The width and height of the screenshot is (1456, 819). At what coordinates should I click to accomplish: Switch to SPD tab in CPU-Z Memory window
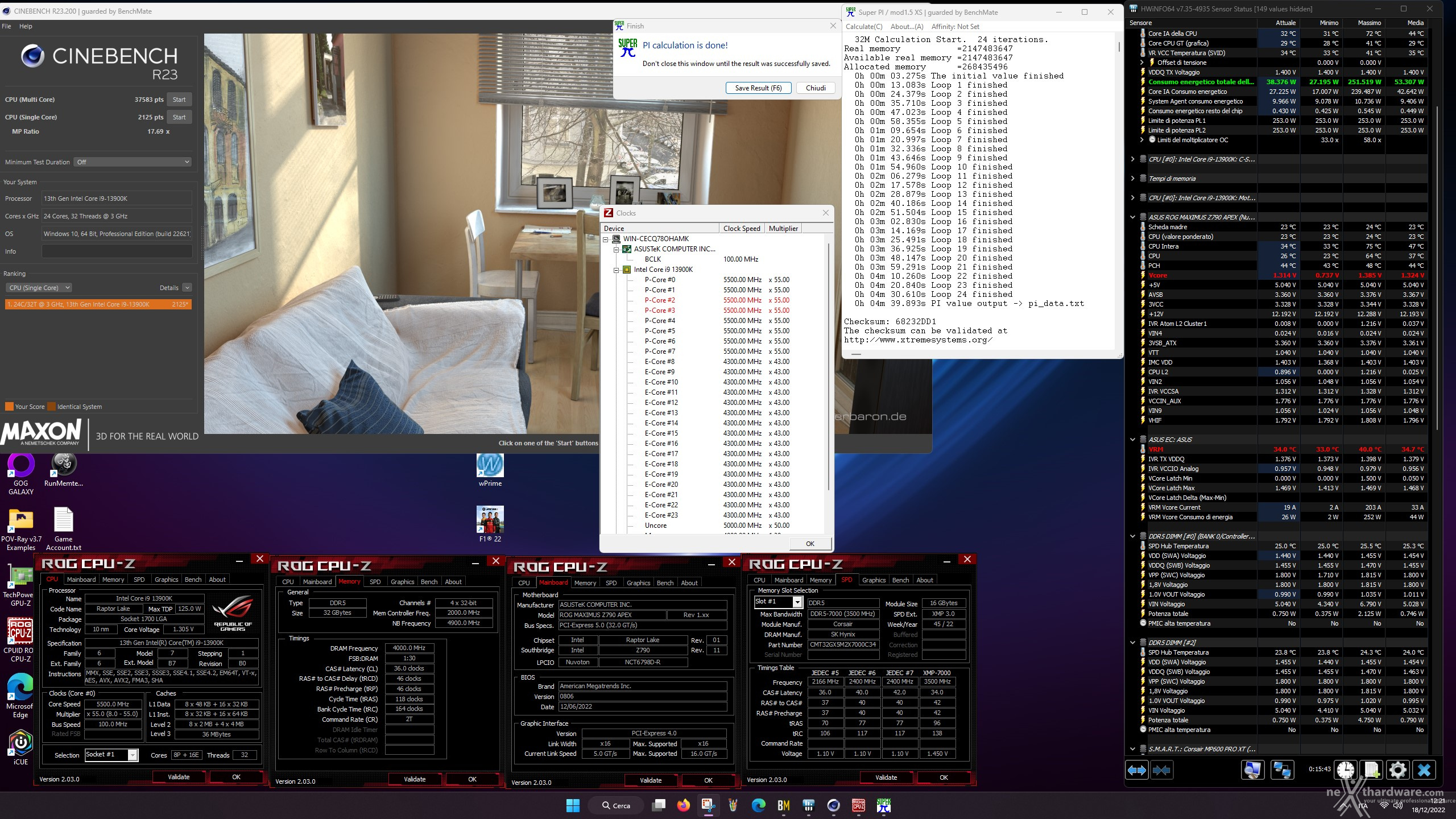(375, 582)
